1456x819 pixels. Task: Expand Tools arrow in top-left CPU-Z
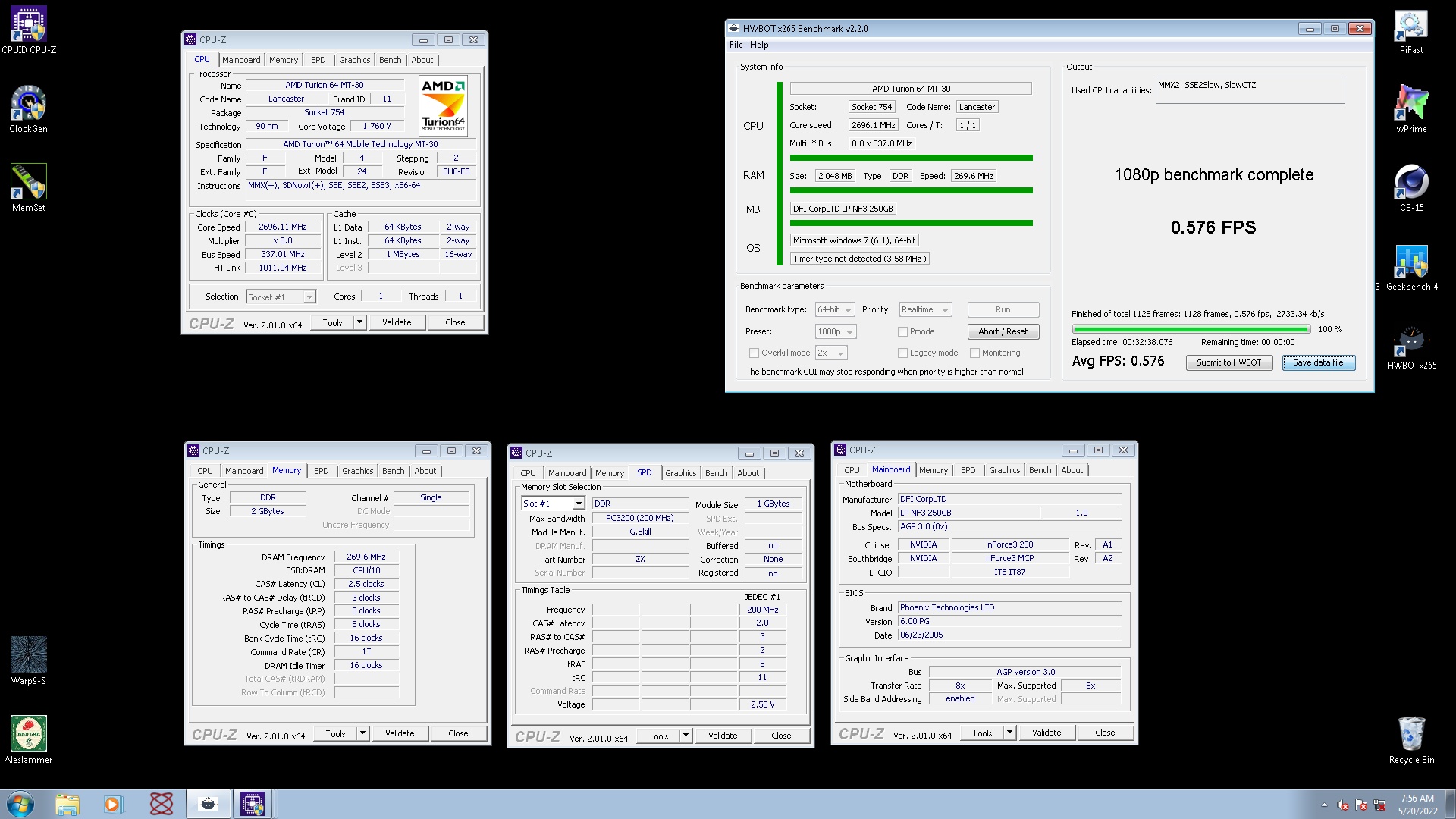point(359,322)
